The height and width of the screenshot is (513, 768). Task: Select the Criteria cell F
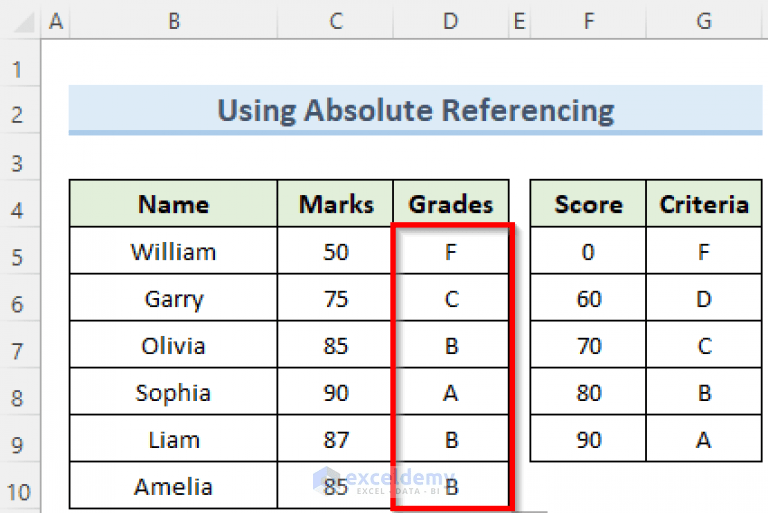(x=704, y=251)
